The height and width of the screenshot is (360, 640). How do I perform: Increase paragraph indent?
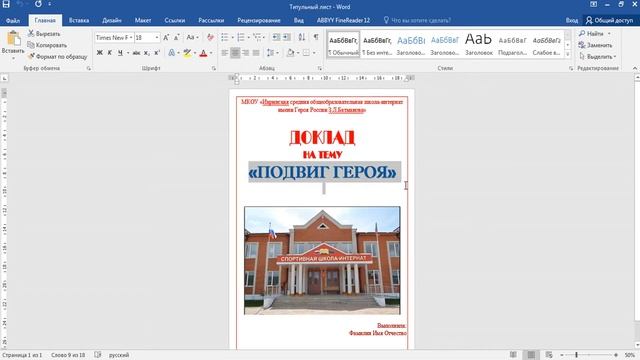click(x=287, y=38)
